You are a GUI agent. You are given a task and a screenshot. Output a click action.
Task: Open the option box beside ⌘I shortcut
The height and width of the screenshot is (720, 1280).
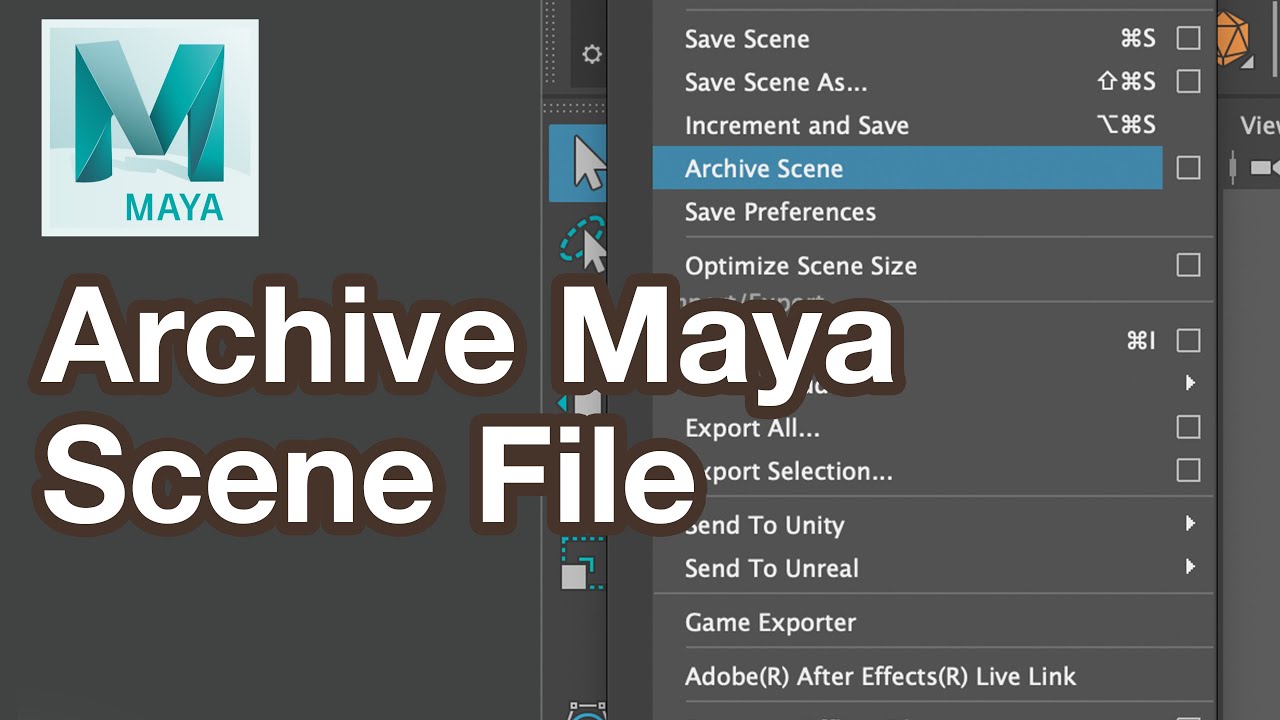[x=1188, y=341]
